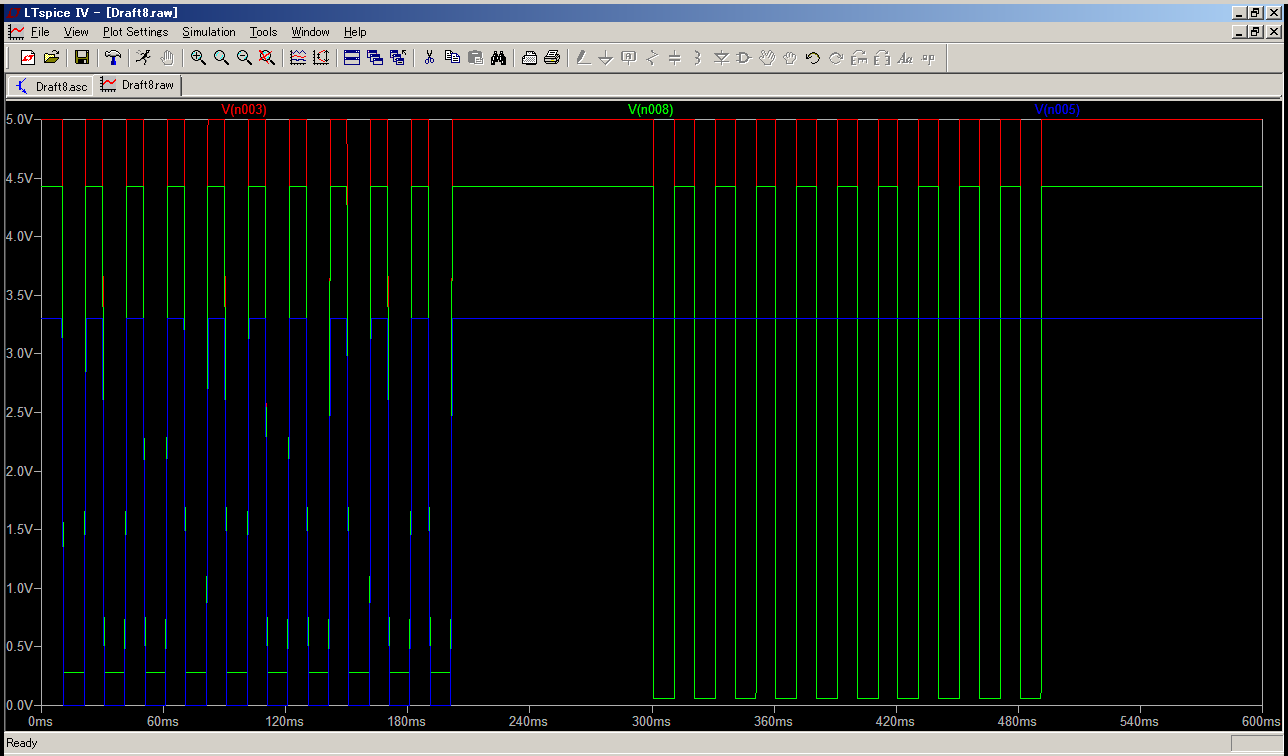The image size is (1288, 756).
Task: Open Control Panel via the hammer icon
Action: 113,58
